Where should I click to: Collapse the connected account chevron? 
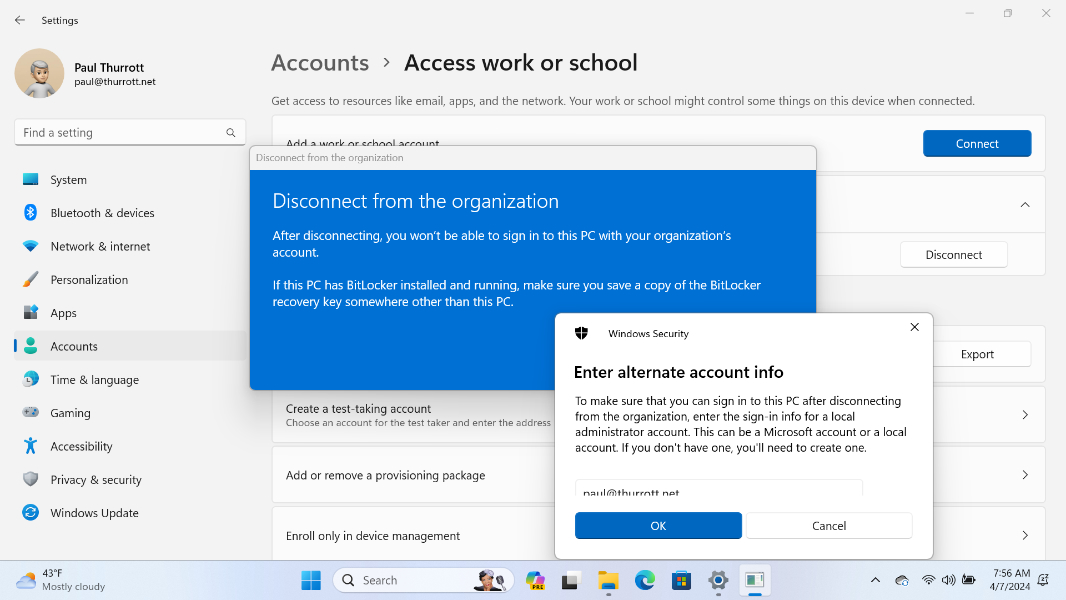point(1024,204)
